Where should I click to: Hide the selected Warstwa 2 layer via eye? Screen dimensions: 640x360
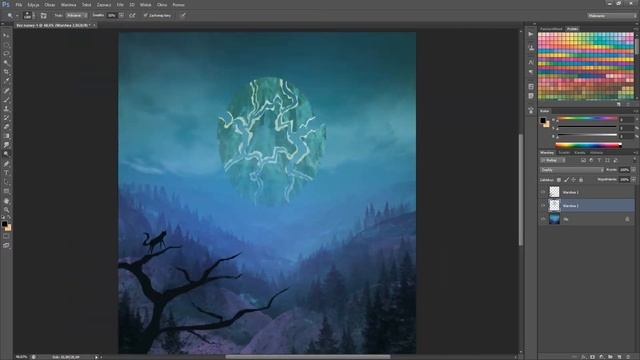543,205
